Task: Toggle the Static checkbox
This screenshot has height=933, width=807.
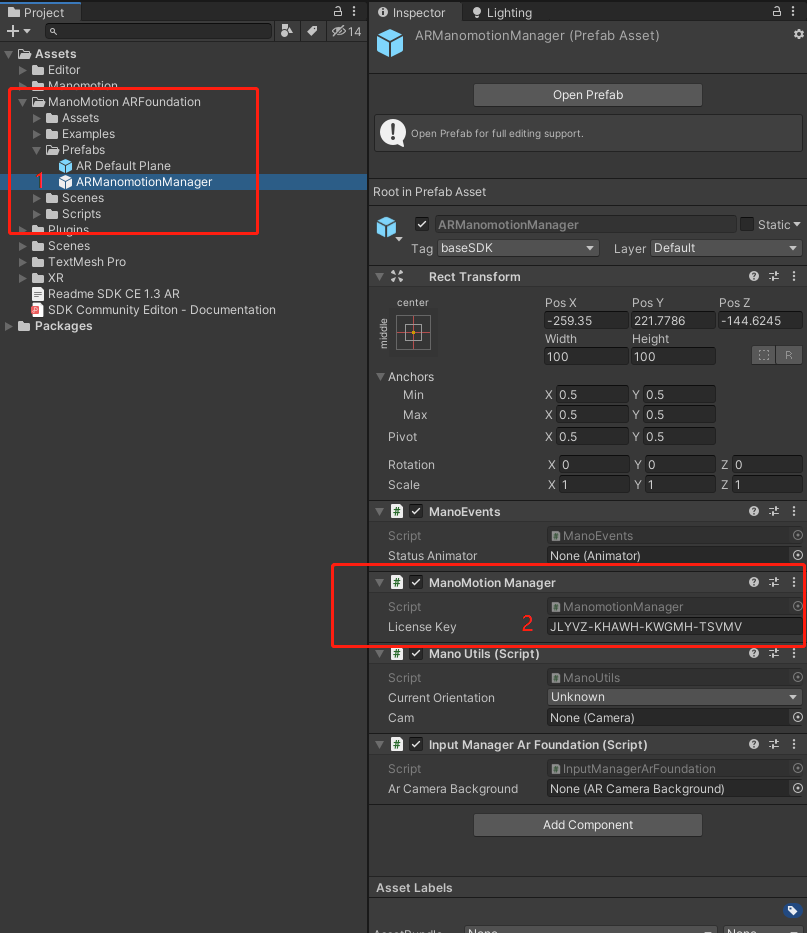Action: click(x=747, y=224)
